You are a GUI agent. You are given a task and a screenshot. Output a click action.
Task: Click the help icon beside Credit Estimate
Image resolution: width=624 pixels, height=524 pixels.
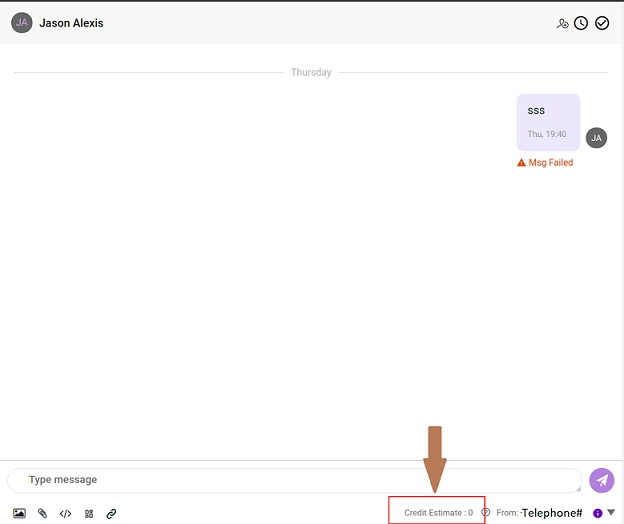pos(486,512)
